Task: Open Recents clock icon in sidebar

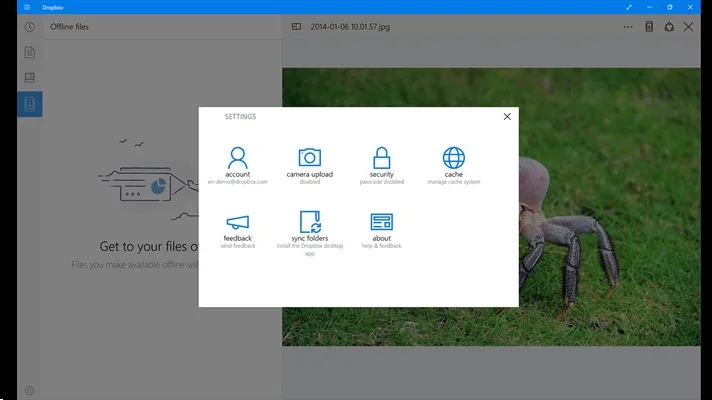Action: 30,27
